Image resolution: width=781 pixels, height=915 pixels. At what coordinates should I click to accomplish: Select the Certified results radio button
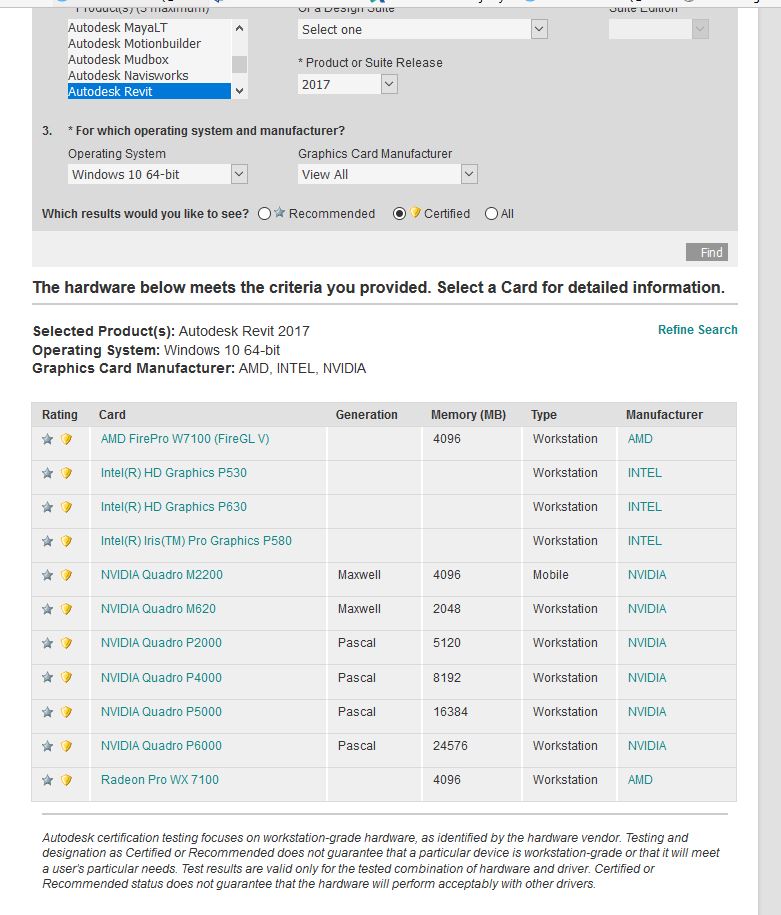point(399,214)
